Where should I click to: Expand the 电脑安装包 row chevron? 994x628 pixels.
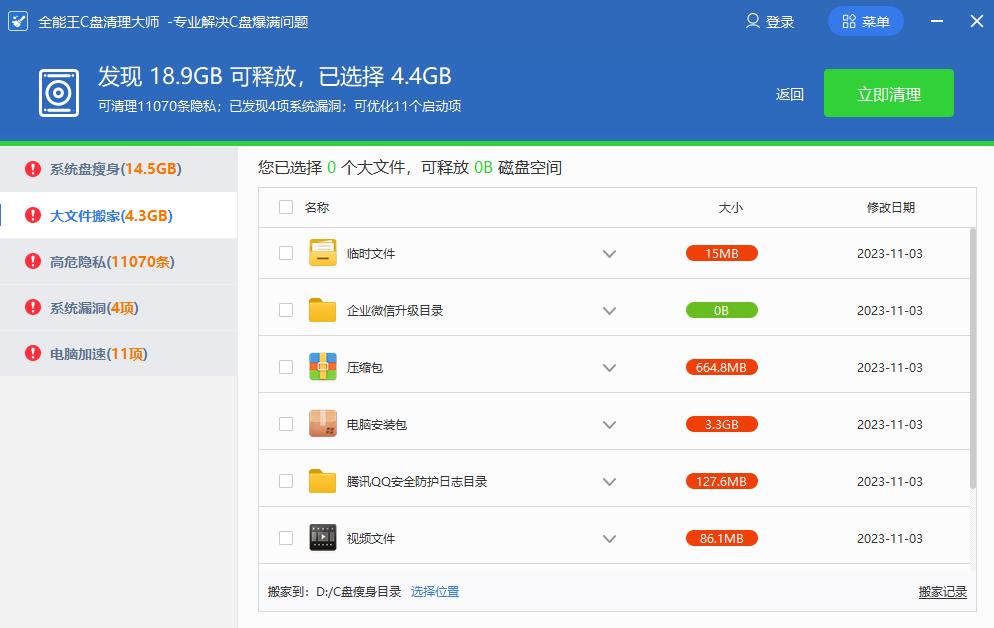point(609,425)
